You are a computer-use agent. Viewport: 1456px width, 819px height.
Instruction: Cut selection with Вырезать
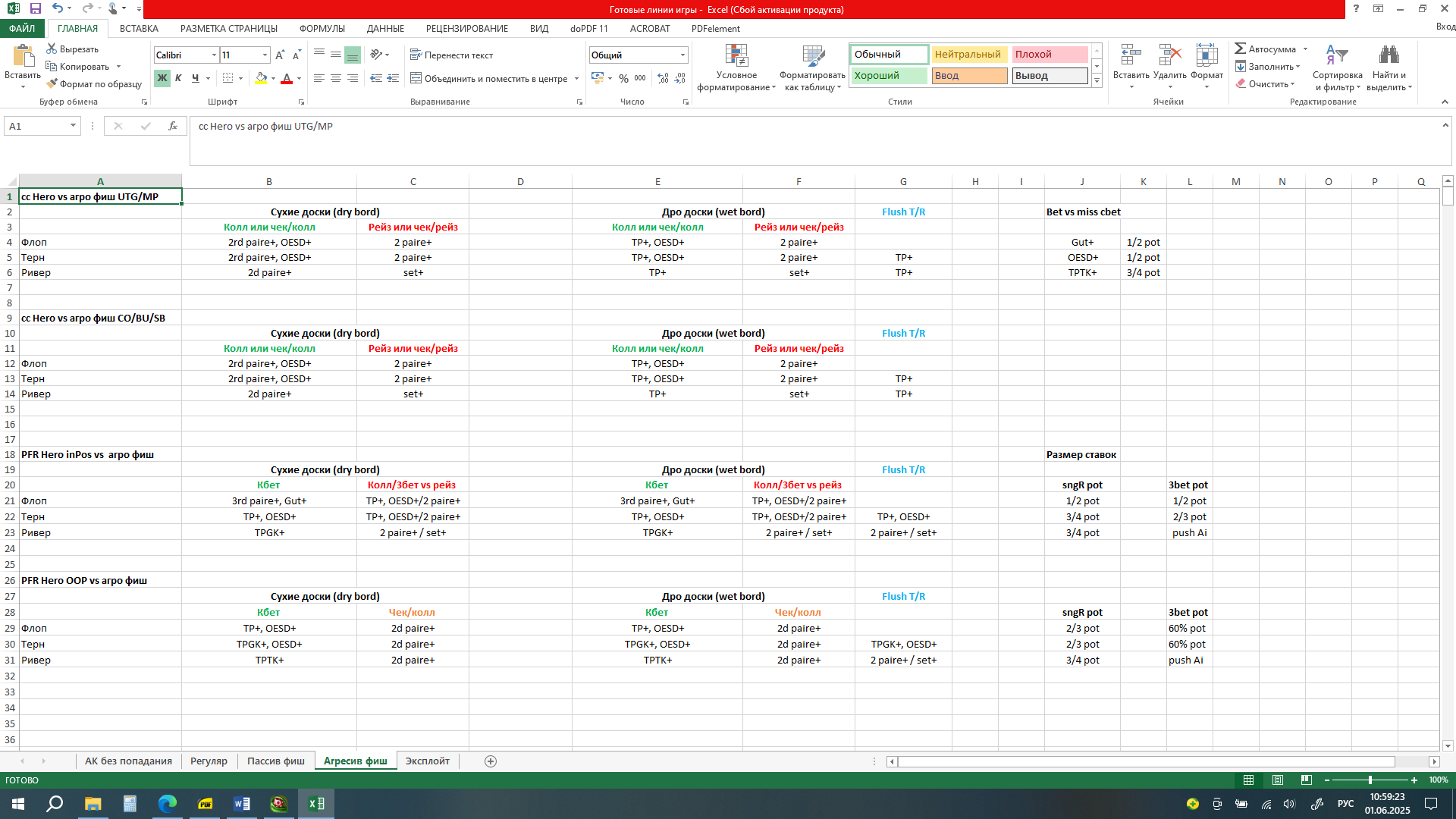tap(72, 49)
